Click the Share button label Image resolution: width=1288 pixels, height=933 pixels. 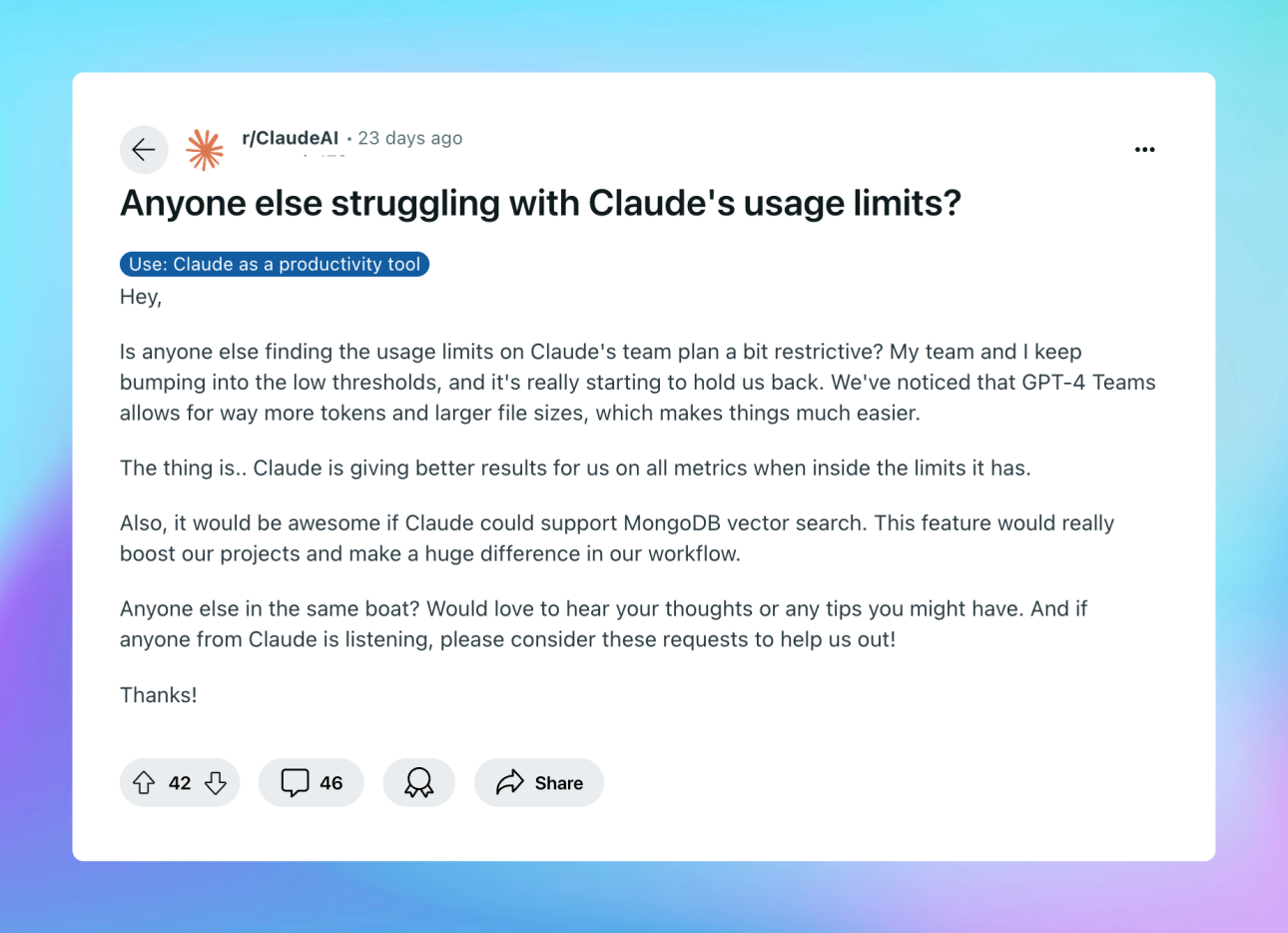559,783
